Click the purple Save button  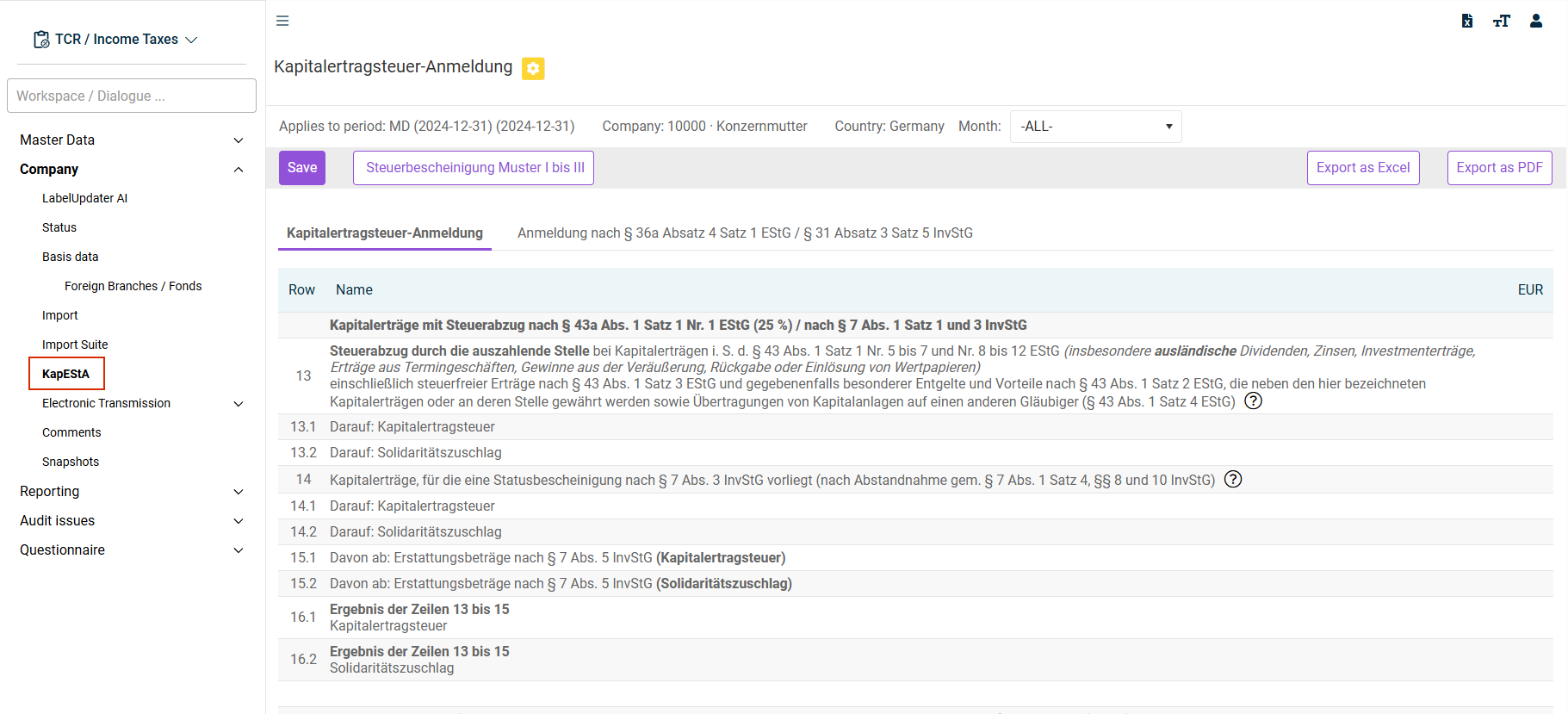click(x=302, y=168)
